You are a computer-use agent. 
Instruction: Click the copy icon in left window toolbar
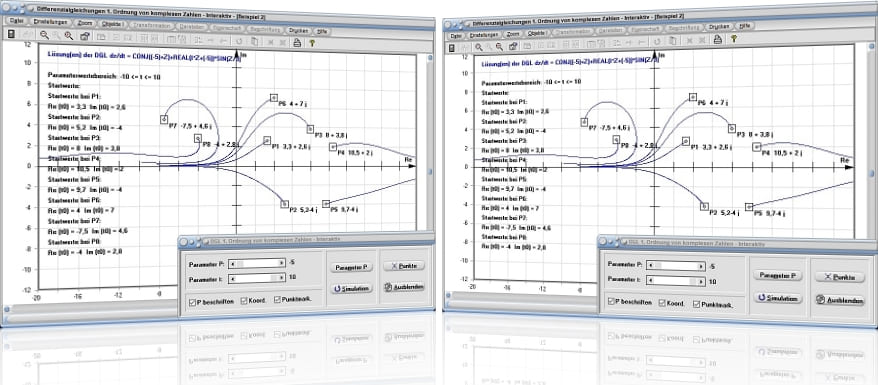click(255, 41)
